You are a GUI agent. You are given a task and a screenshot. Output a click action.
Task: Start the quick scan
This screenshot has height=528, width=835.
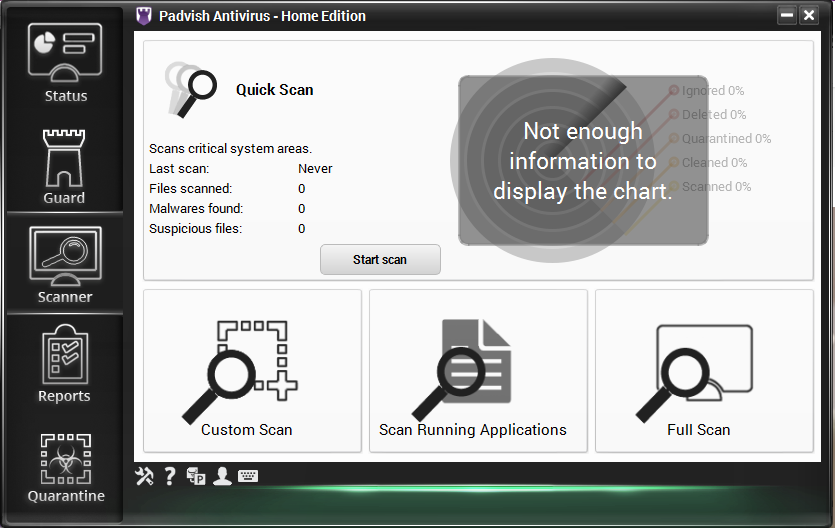(x=380, y=260)
